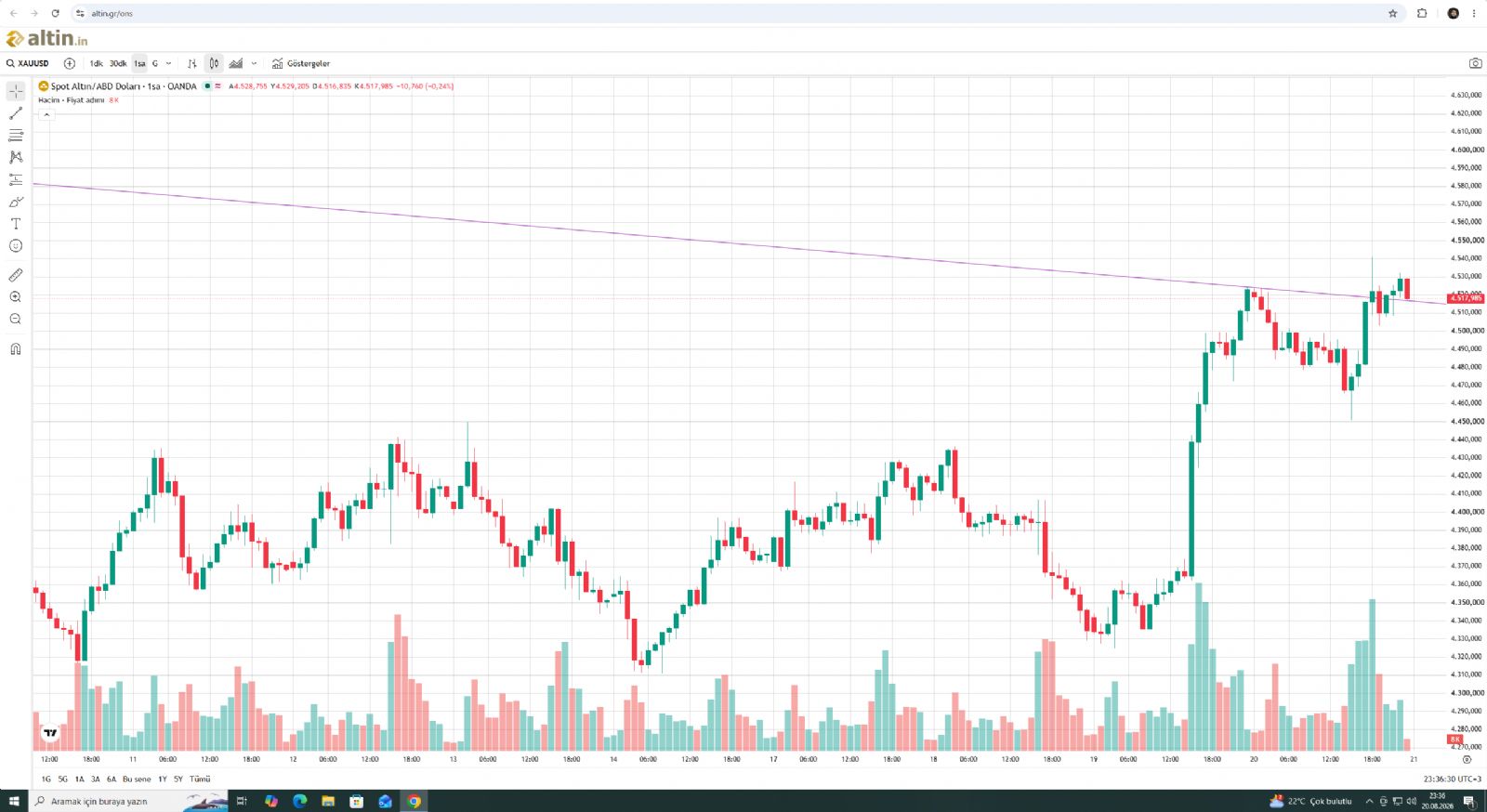
Task: Switch chart type to bars
Action: pos(192,63)
